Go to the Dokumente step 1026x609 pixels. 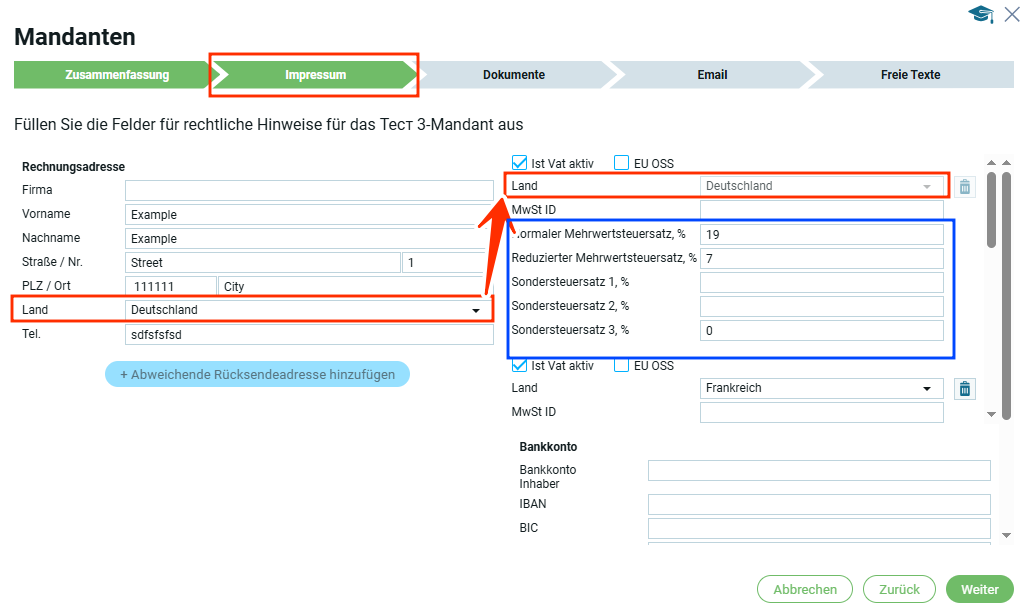[513, 75]
